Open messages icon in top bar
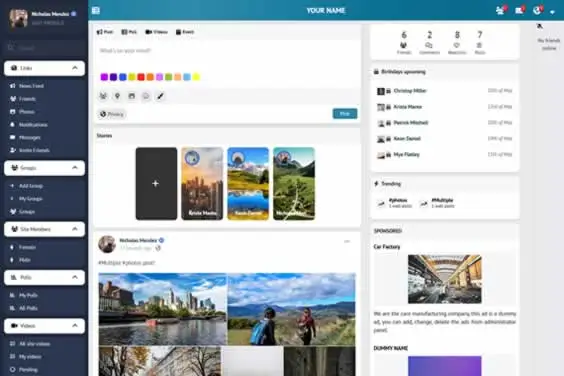This screenshot has height=376, width=564. tap(519, 10)
